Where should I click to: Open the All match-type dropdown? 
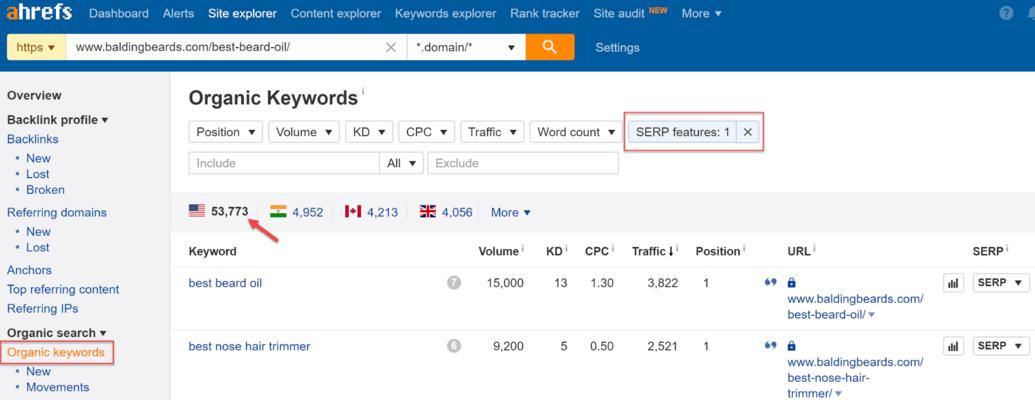pos(401,163)
